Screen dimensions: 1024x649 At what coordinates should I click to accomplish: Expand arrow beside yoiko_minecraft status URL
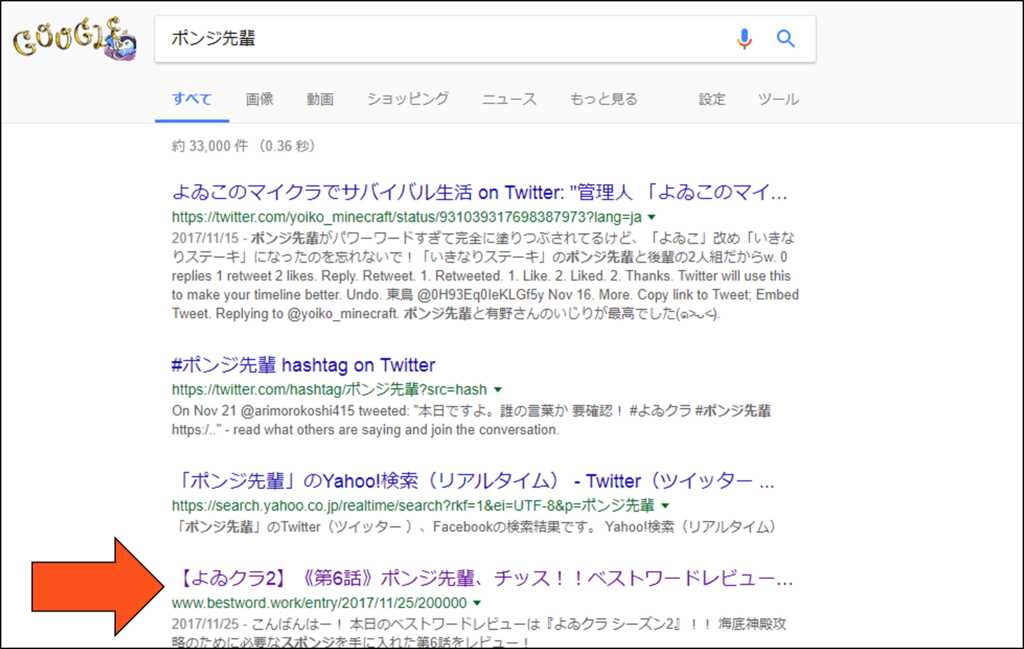[651, 217]
